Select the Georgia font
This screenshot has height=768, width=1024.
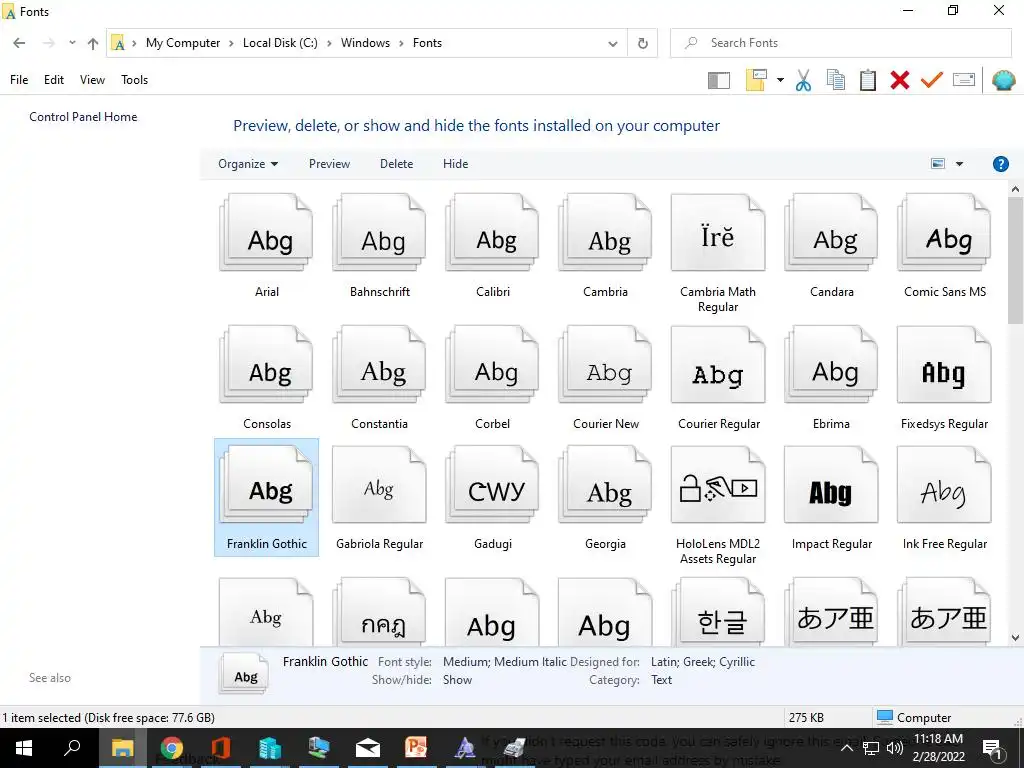[605, 498]
